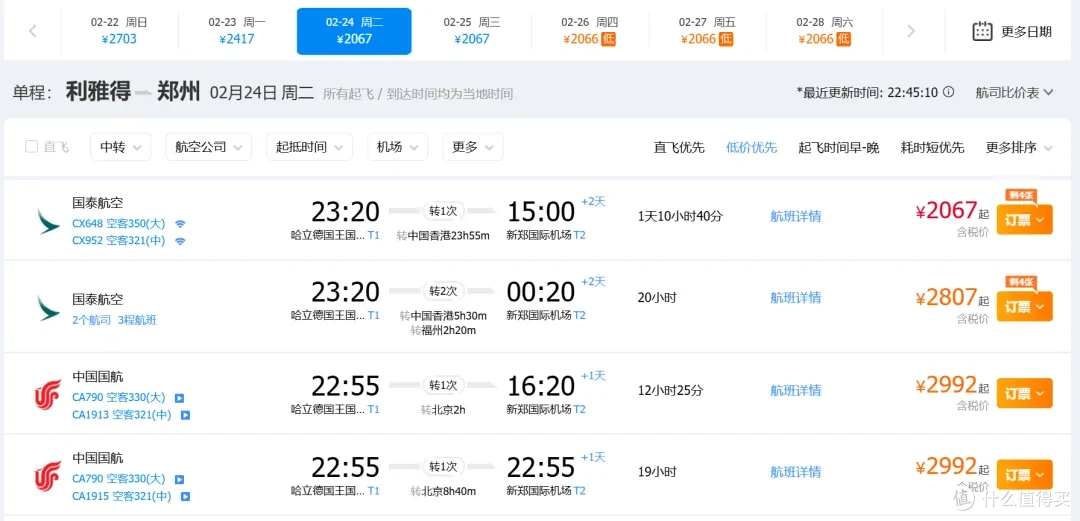
Task: Click the info icon beside update time
Action: pyautogui.click(x=948, y=92)
